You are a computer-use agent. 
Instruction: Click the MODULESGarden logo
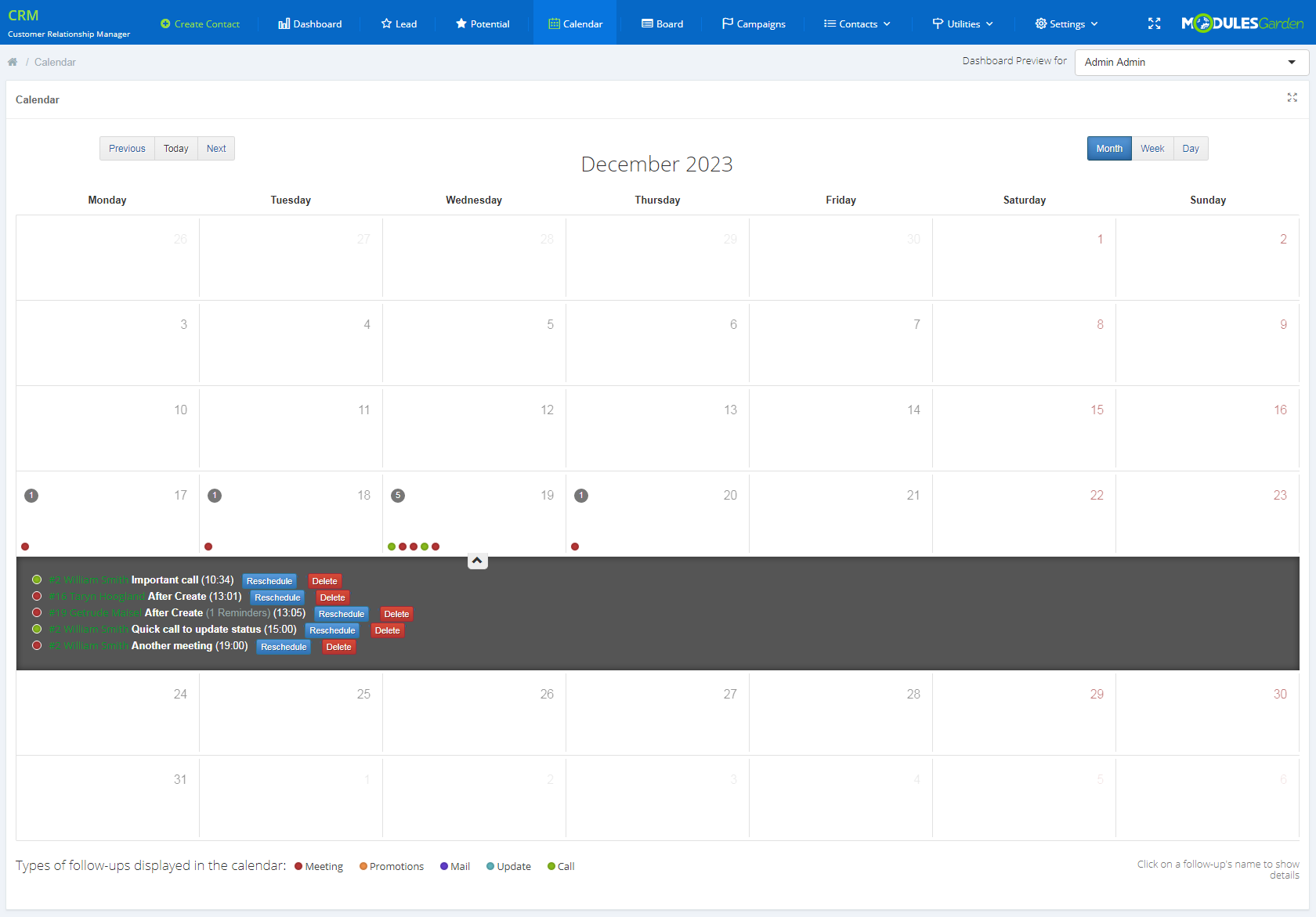coord(1242,22)
